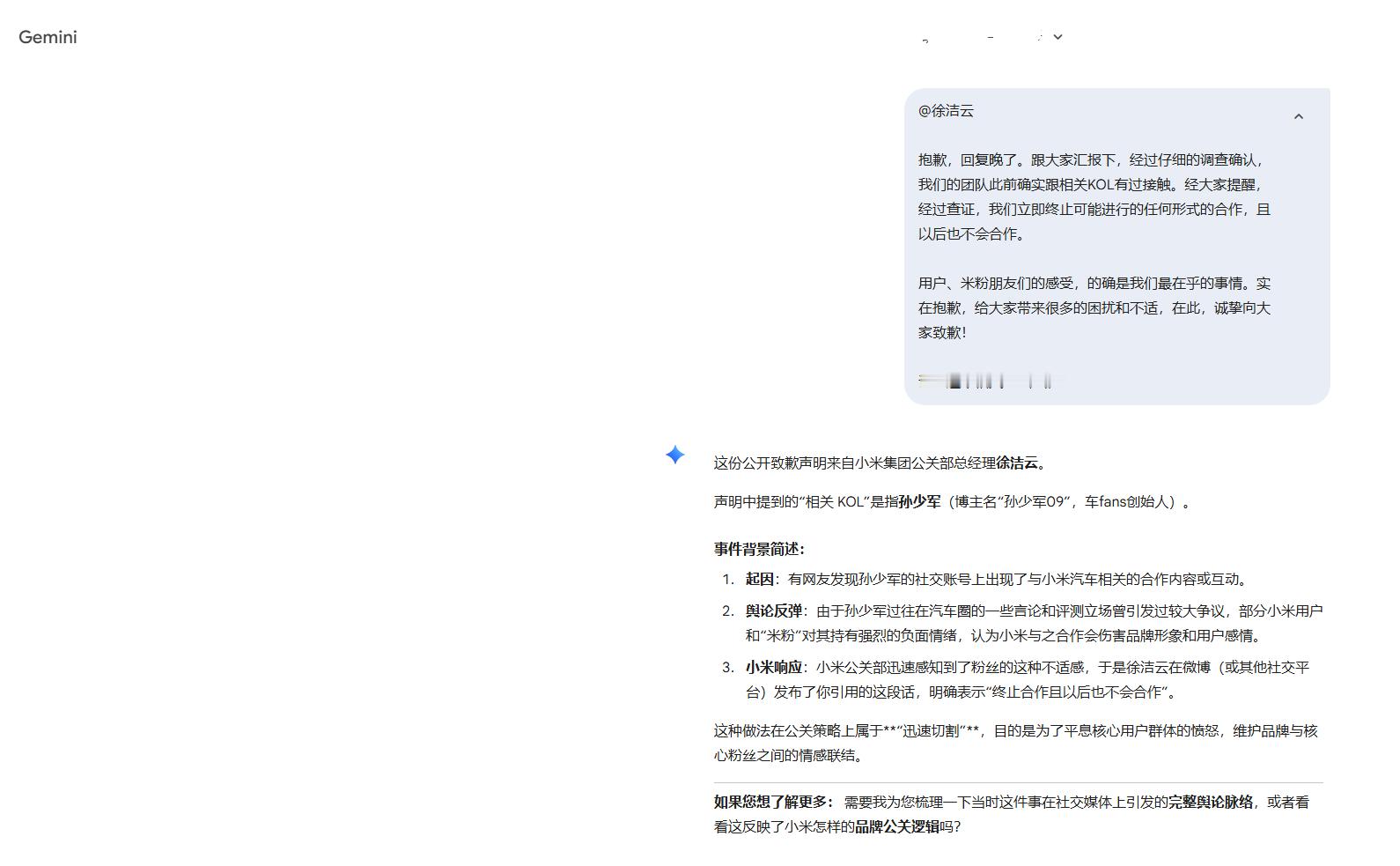
Task: Click the blue Gemini sparkle icon
Action: [674, 455]
